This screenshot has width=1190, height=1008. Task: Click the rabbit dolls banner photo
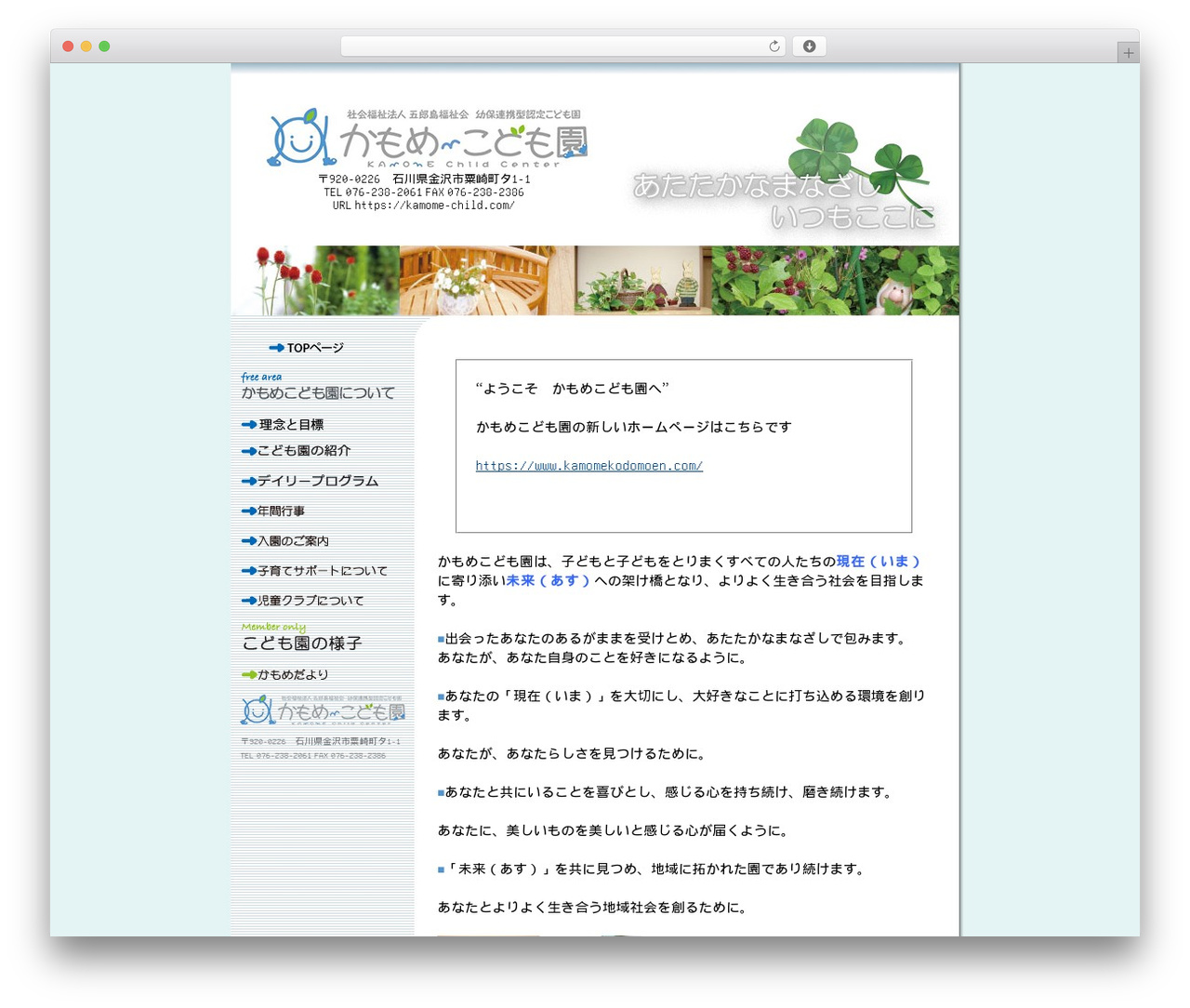pyautogui.click(x=643, y=281)
